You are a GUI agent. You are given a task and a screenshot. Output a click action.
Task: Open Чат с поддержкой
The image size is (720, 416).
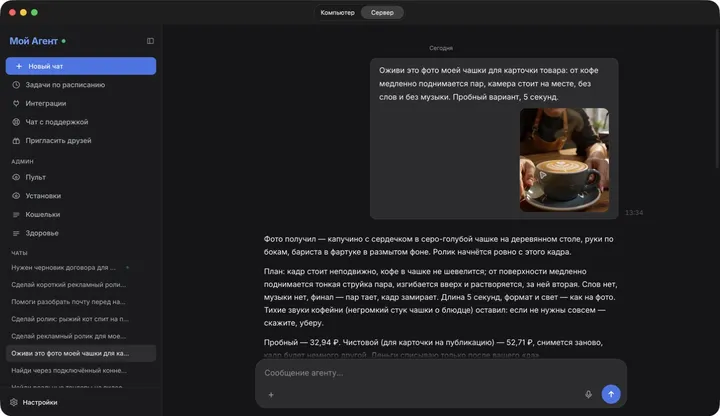tap(81, 122)
